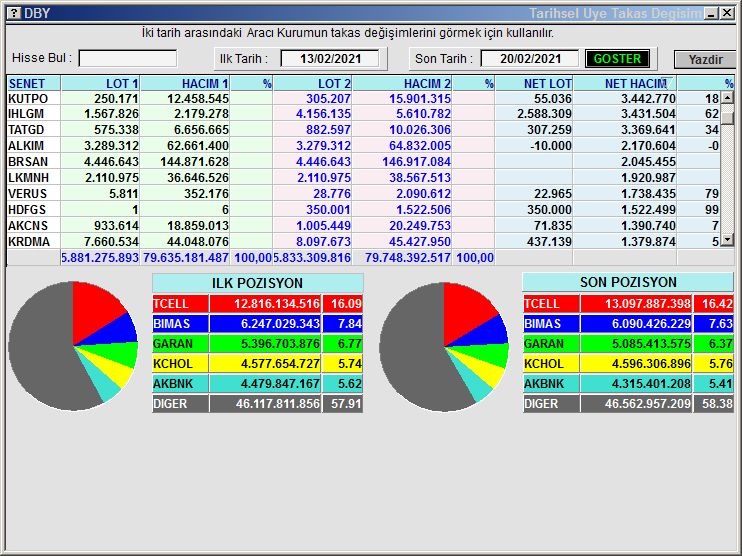The height and width of the screenshot is (556, 742).
Task: Close the Tarihsel Uye Takas window
Action: click(727, 13)
